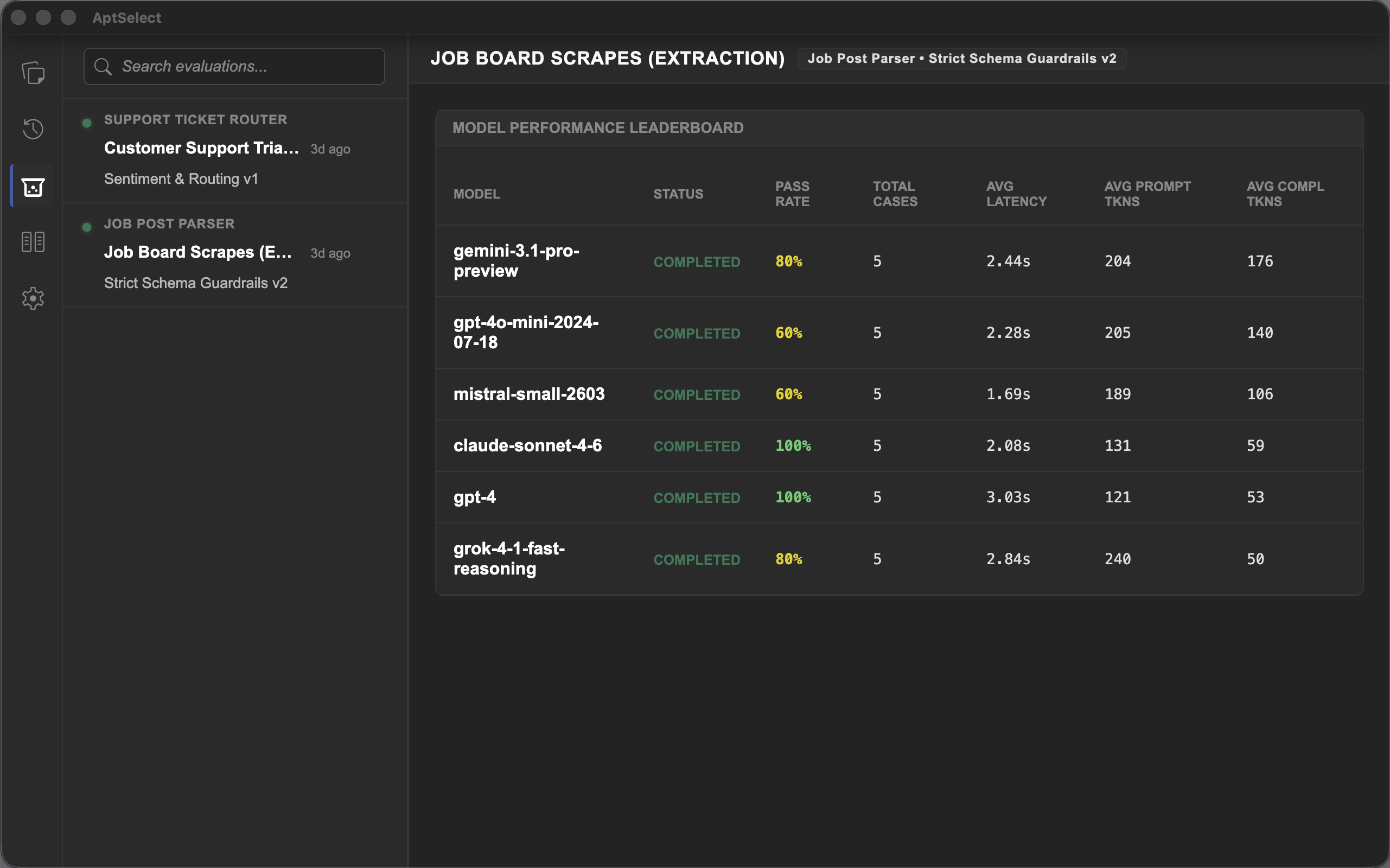Click the 59 completion tokens value

[1255, 445]
